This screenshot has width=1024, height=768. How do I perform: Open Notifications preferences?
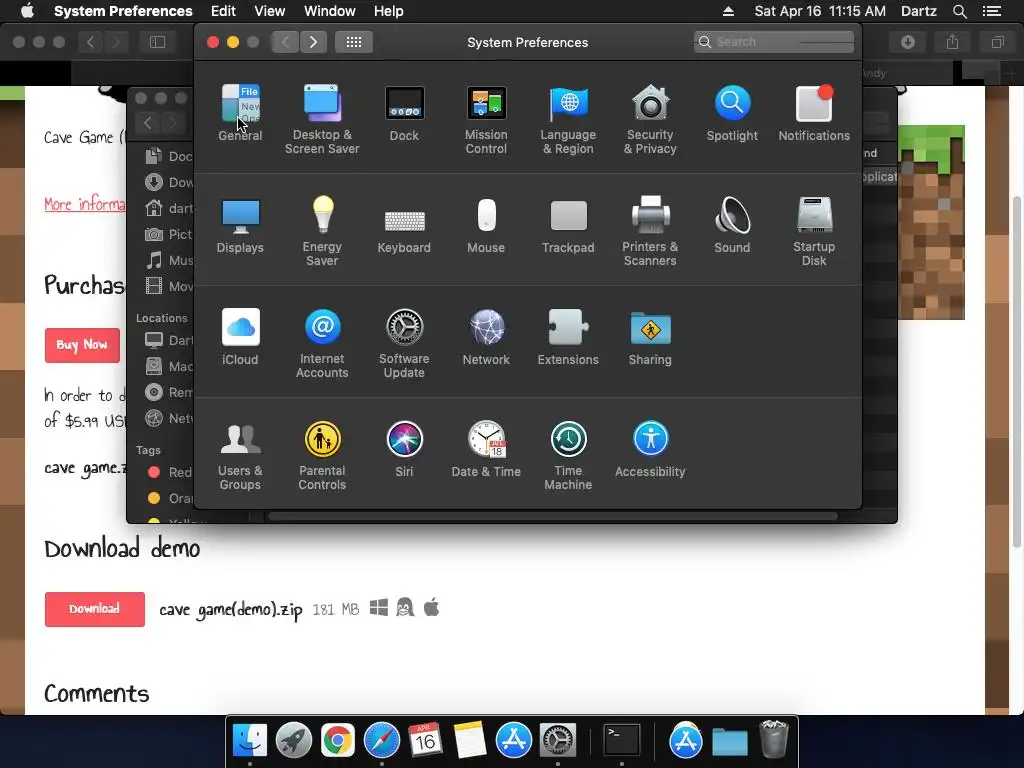814,113
